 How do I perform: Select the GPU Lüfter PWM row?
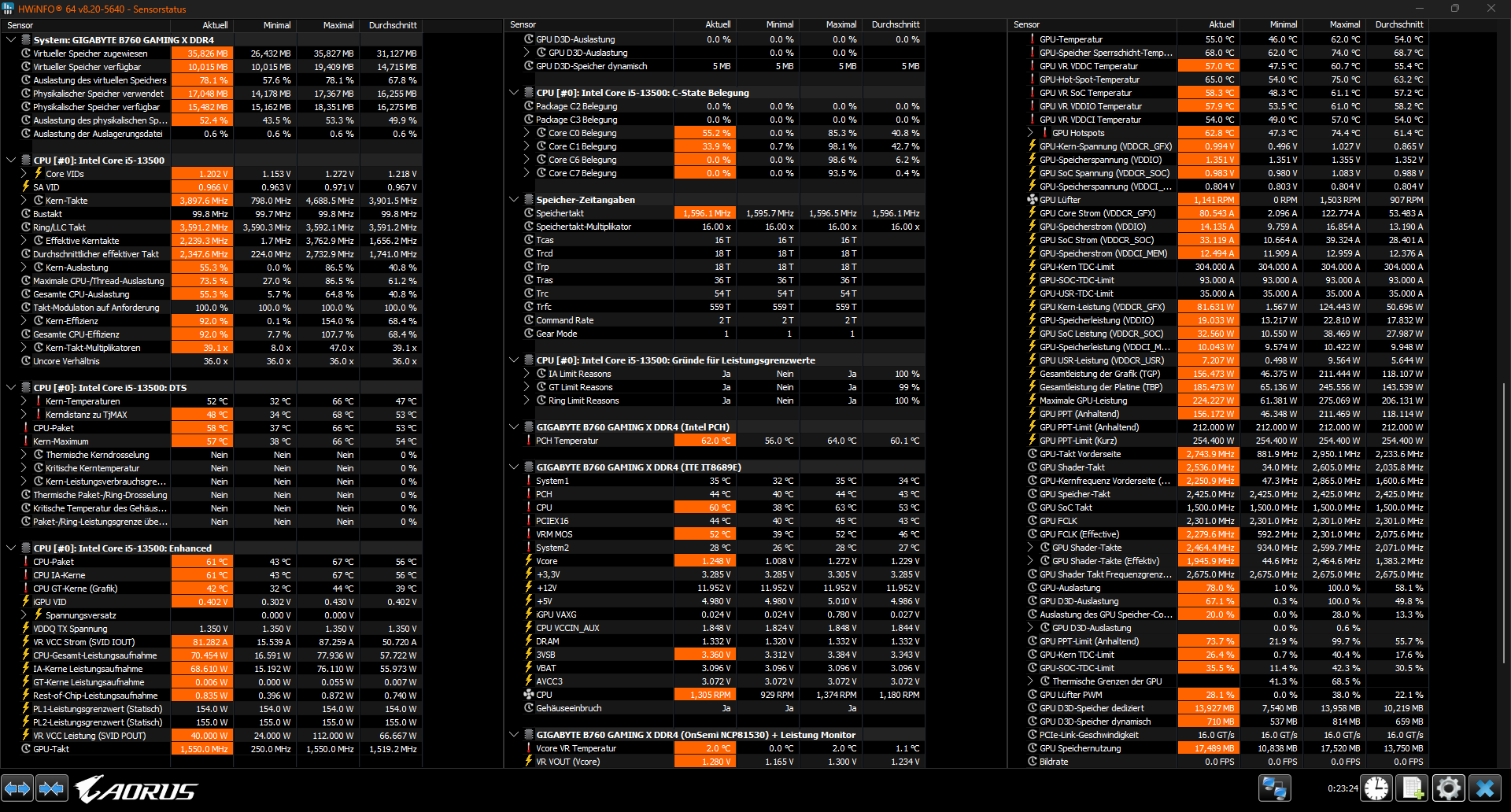1218,695
